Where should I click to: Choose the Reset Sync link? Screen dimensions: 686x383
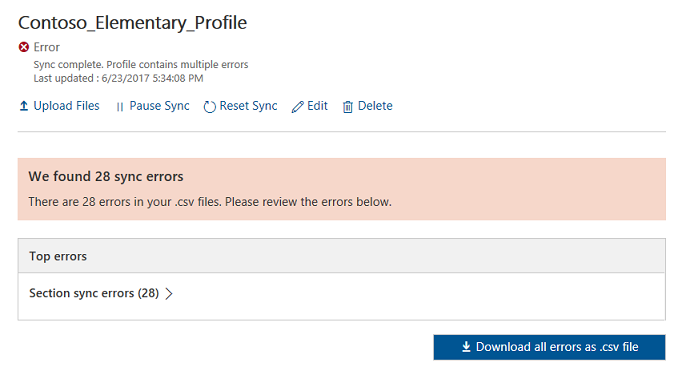[x=248, y=106]
